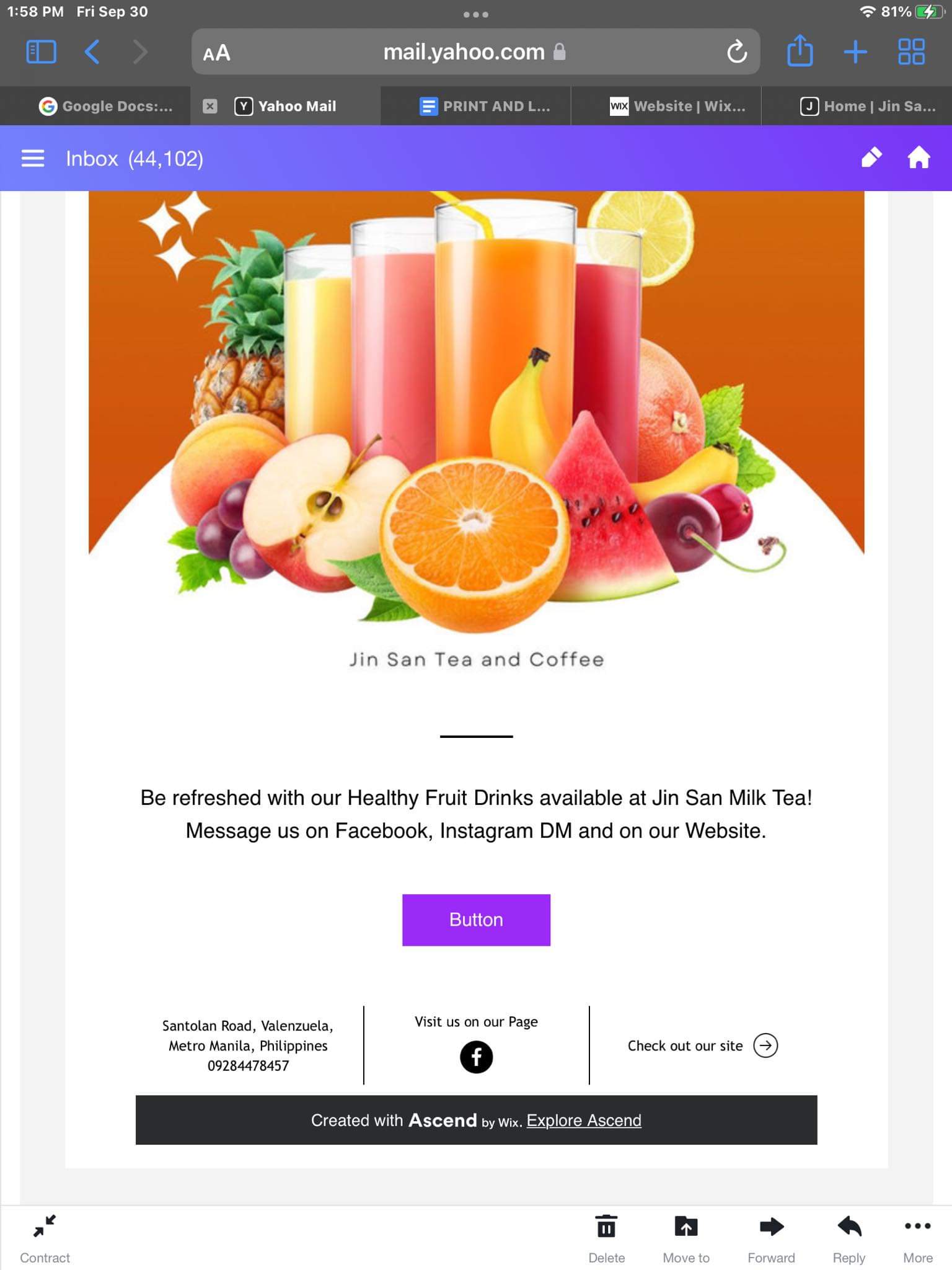This screenshot has height=1270, width=952.
Task: Open a new tab with plus icon
Action: coord(855,52)
